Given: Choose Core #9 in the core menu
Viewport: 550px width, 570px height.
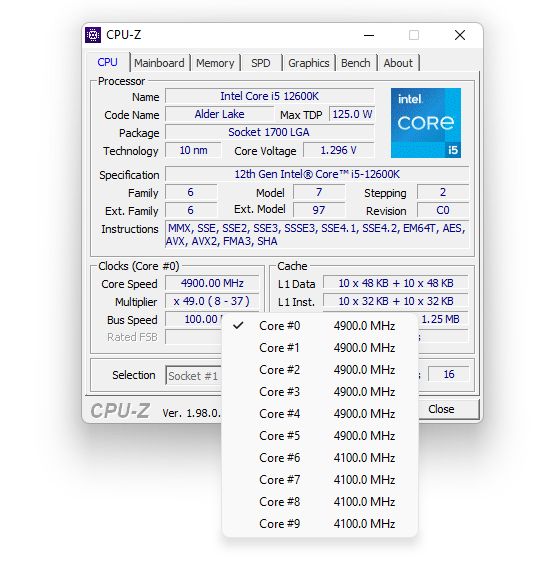Looking at the screenshot, I should pos(320,523).
